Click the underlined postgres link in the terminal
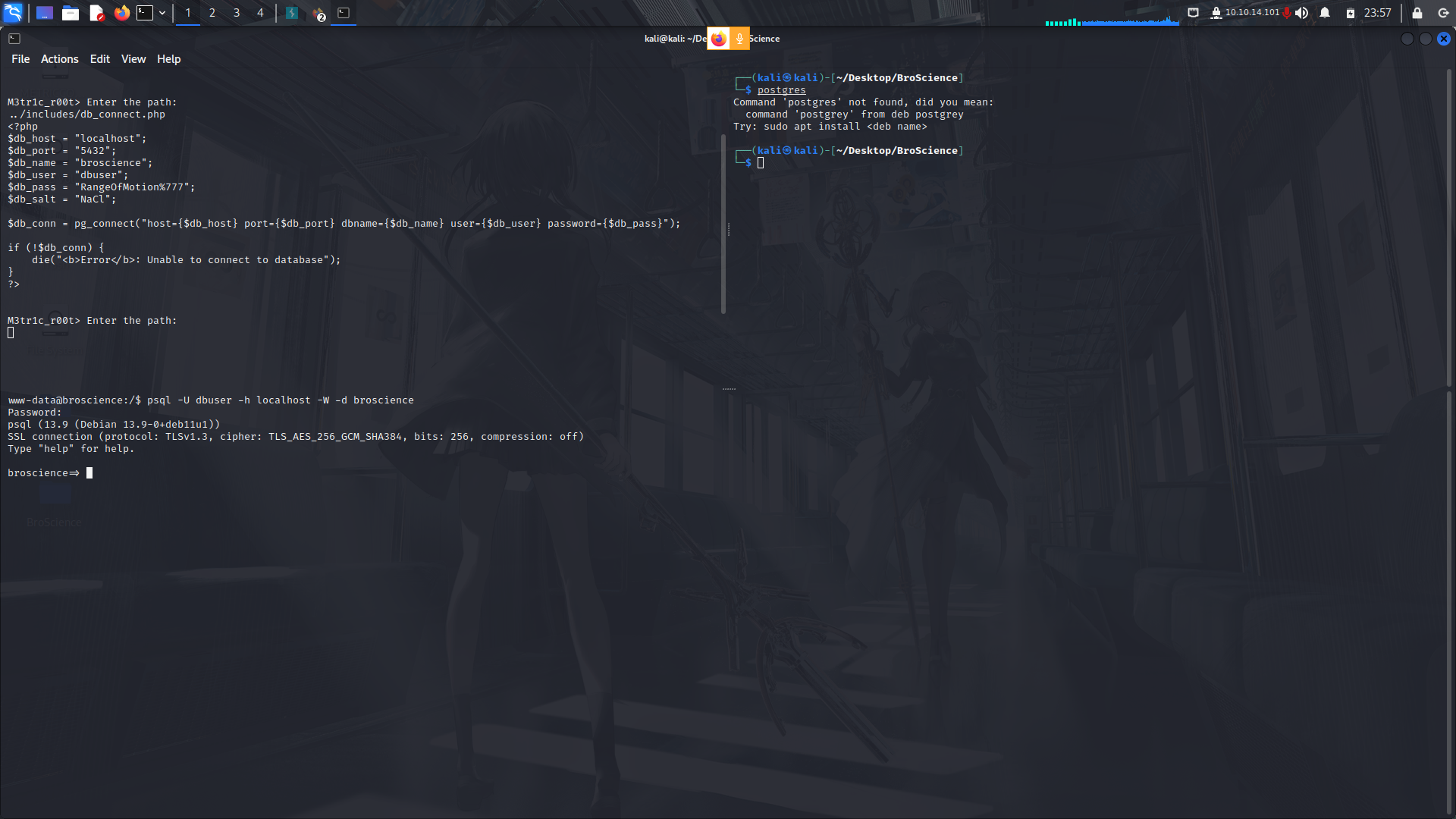 (x=781, y=89)
